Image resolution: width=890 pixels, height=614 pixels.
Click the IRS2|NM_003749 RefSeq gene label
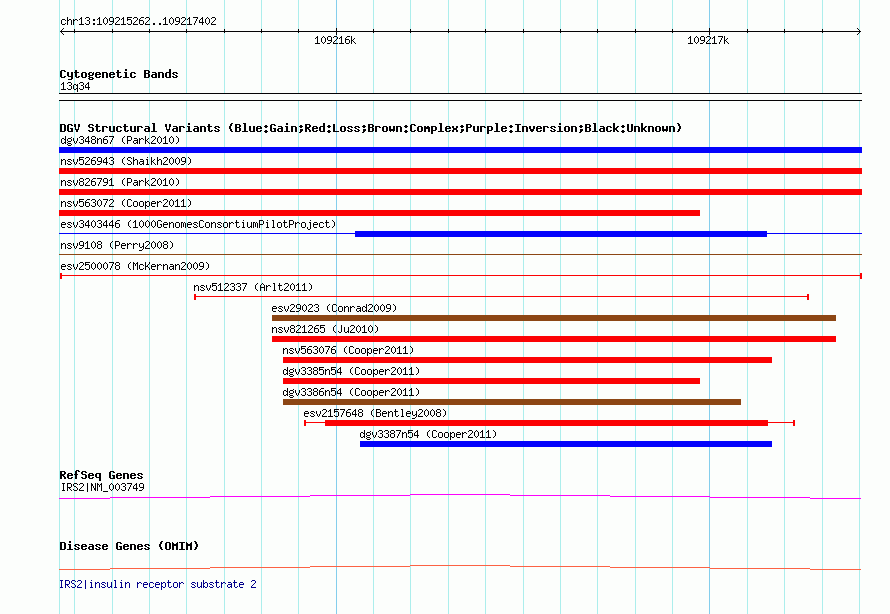coord(102,487)
